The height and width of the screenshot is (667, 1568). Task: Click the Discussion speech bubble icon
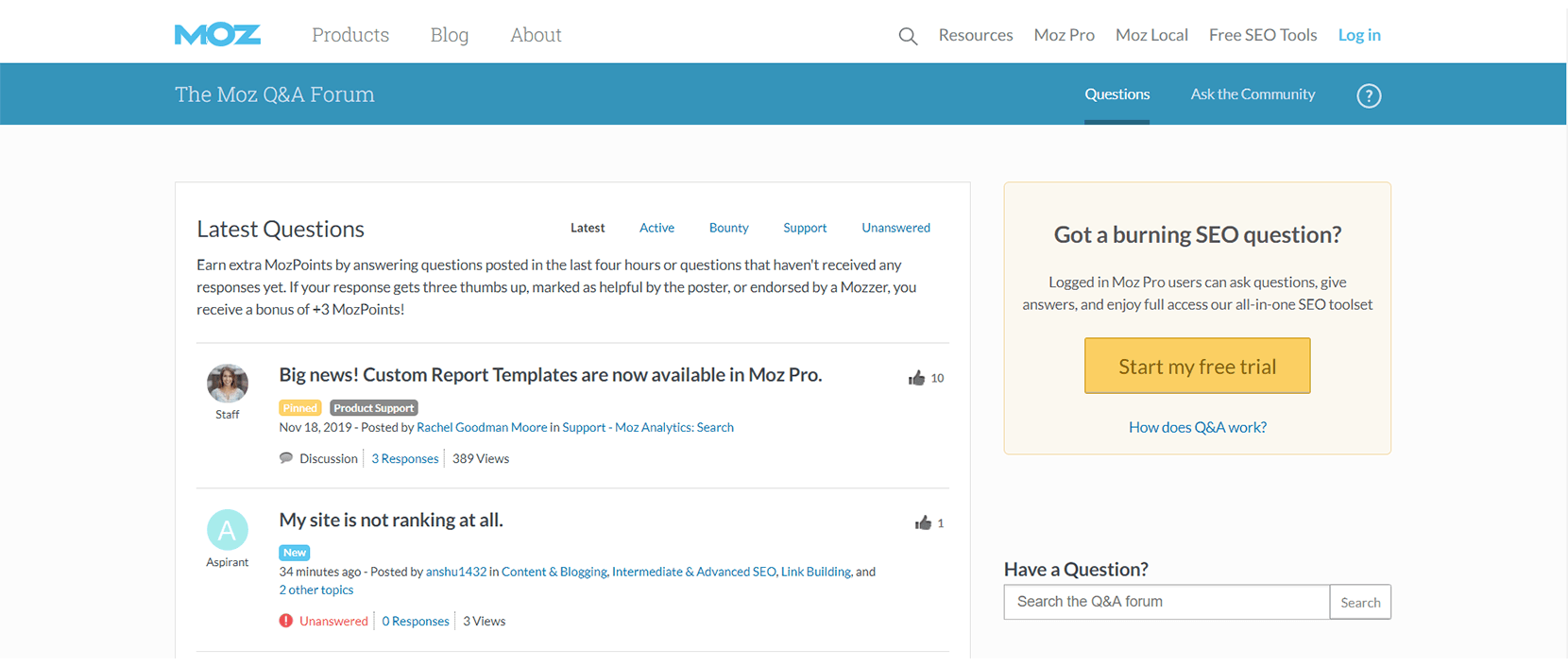286,458
